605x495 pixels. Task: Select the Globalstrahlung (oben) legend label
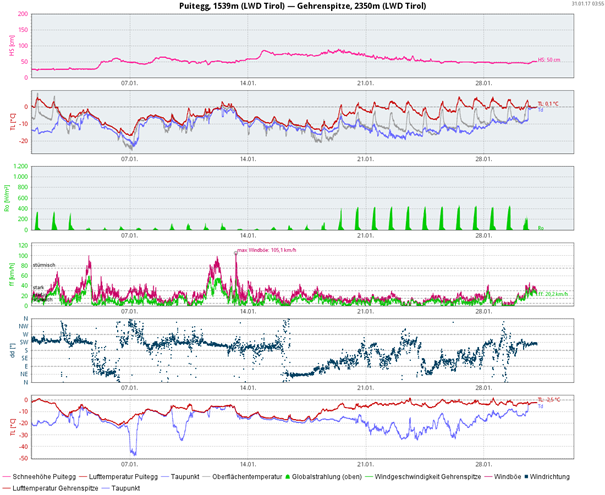327,477
